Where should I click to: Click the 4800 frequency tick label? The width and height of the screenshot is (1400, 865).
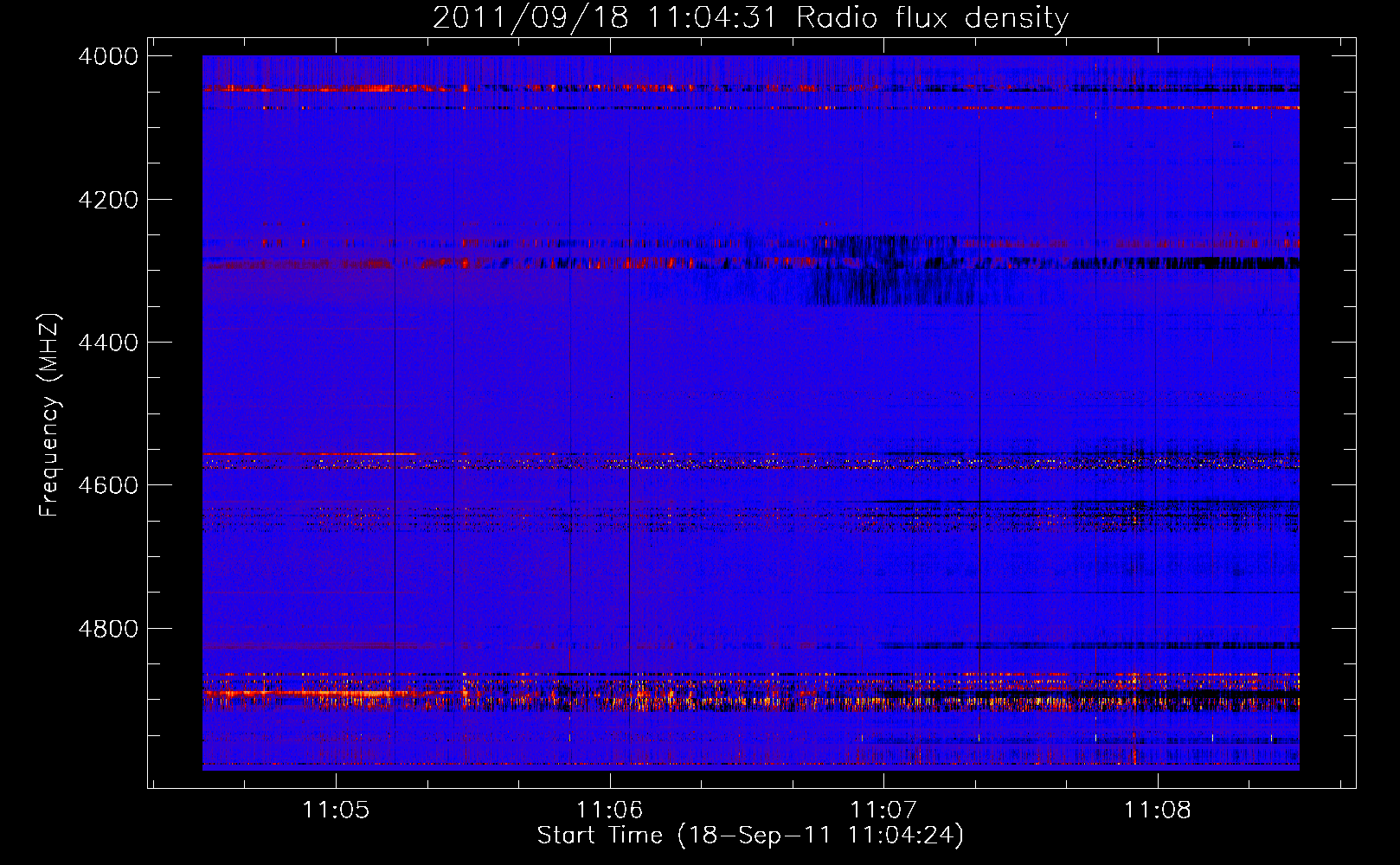(x=108, y=629)
